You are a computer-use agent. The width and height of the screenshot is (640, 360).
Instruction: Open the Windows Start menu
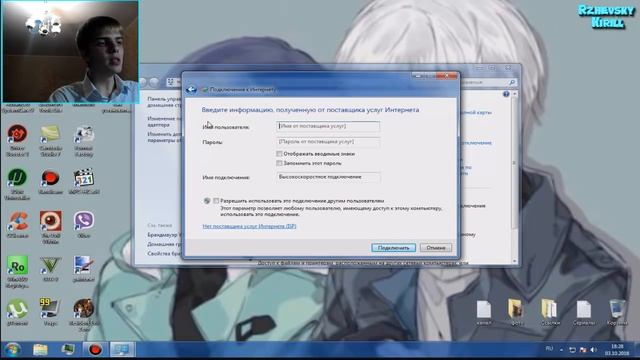point(13,350)
